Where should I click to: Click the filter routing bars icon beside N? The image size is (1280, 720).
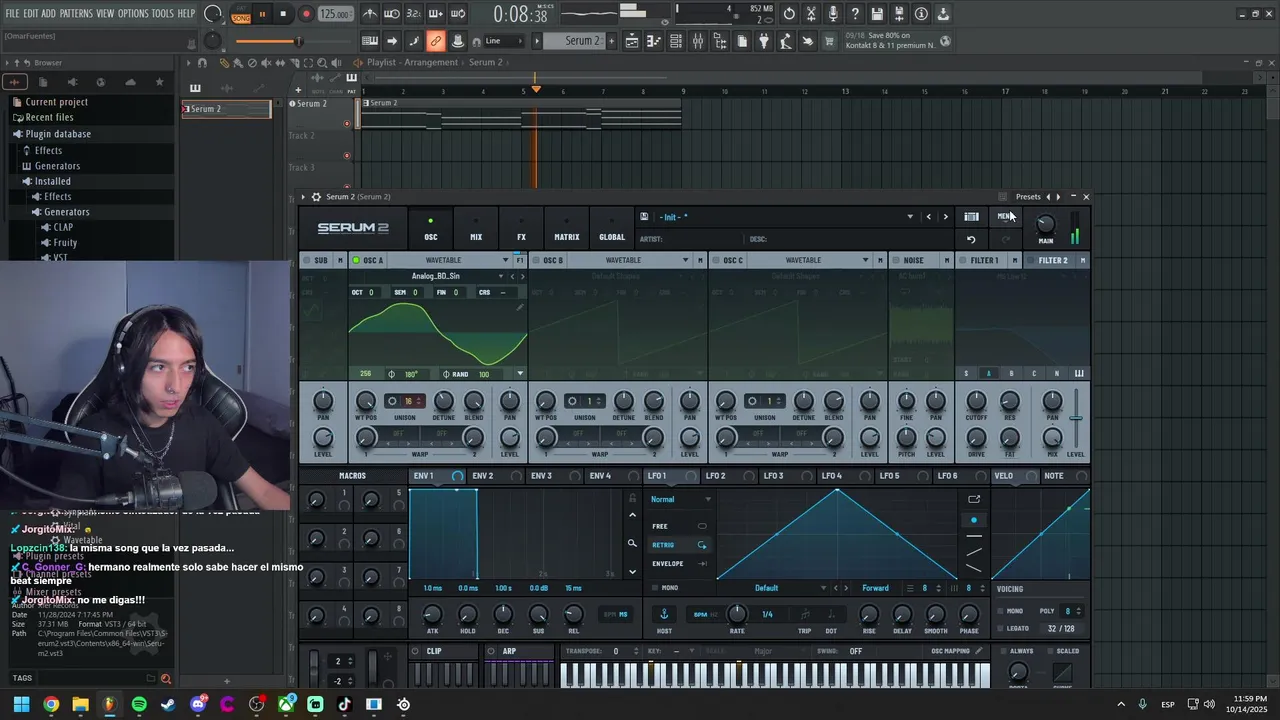pos(1079,374)
